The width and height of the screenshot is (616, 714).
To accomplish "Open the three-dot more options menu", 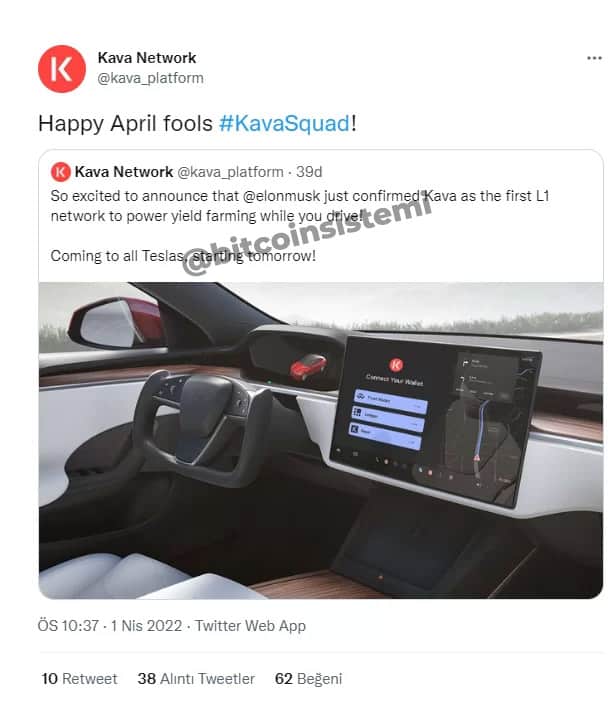I will pyautogui.click(x=594, y=58).
